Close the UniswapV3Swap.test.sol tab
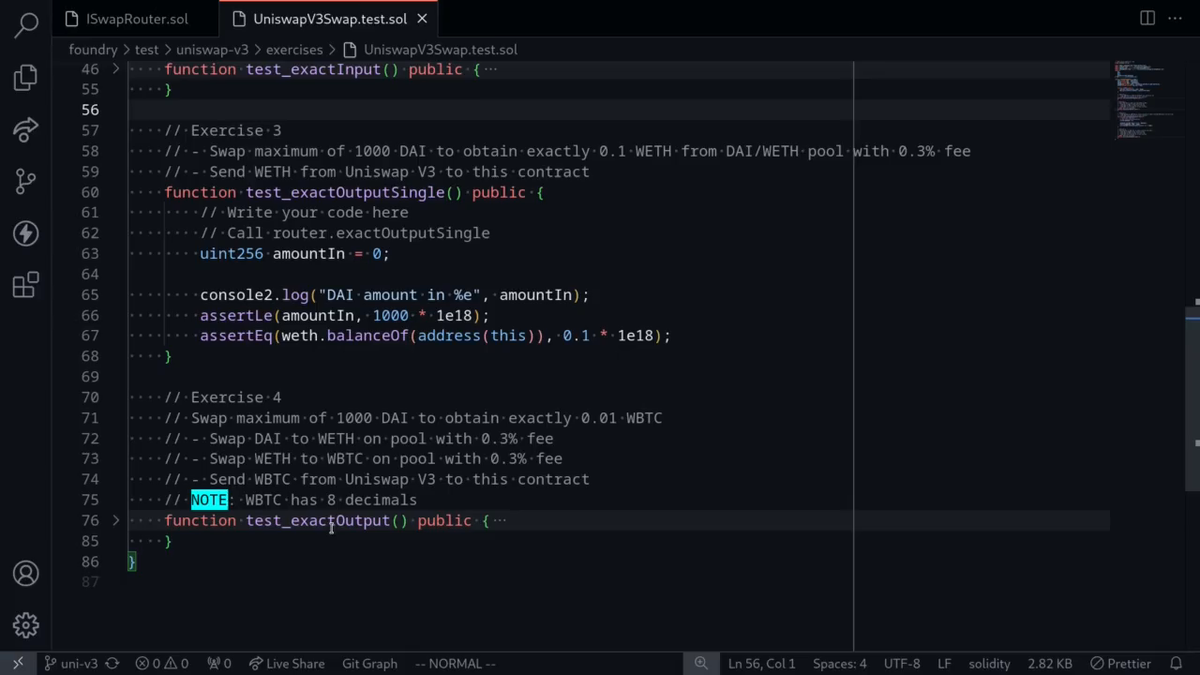 422,19
